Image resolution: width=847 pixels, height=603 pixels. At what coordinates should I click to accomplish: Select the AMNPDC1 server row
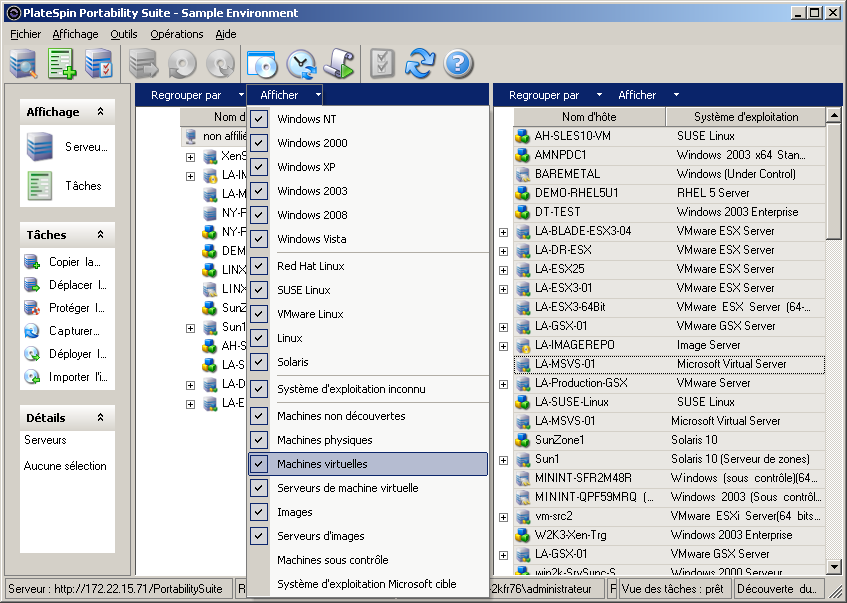pos(560,155)
